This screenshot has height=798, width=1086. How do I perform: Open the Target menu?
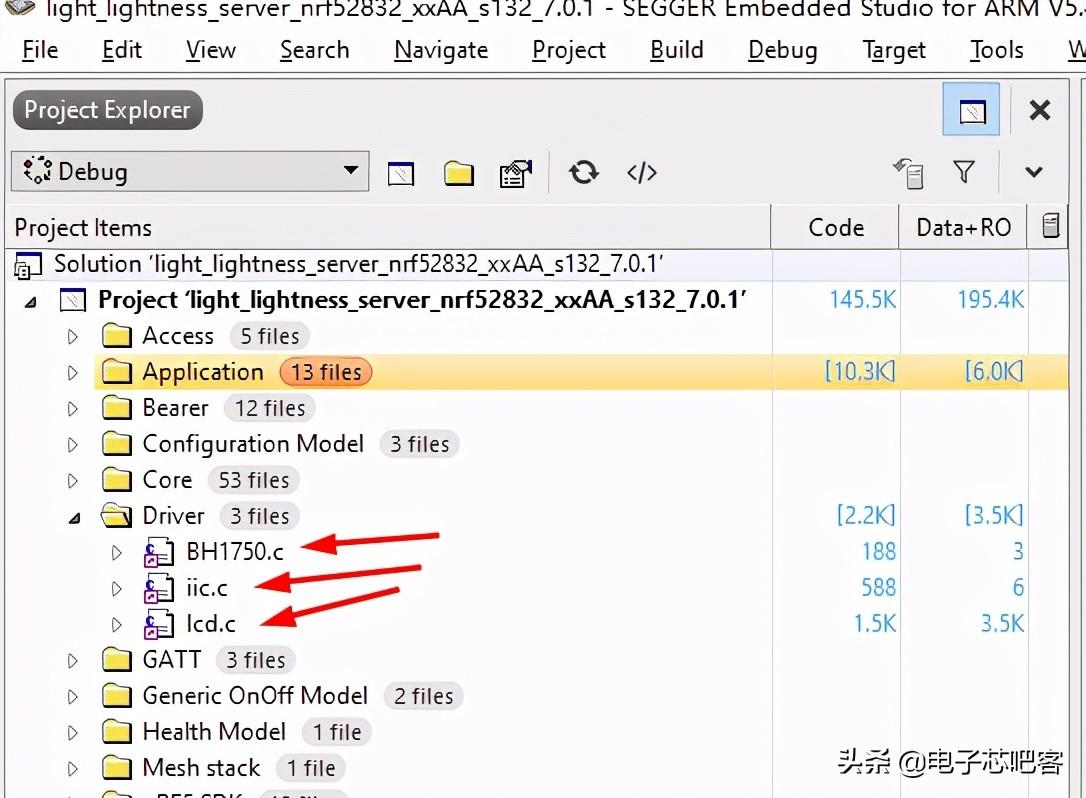pos(894,50)
